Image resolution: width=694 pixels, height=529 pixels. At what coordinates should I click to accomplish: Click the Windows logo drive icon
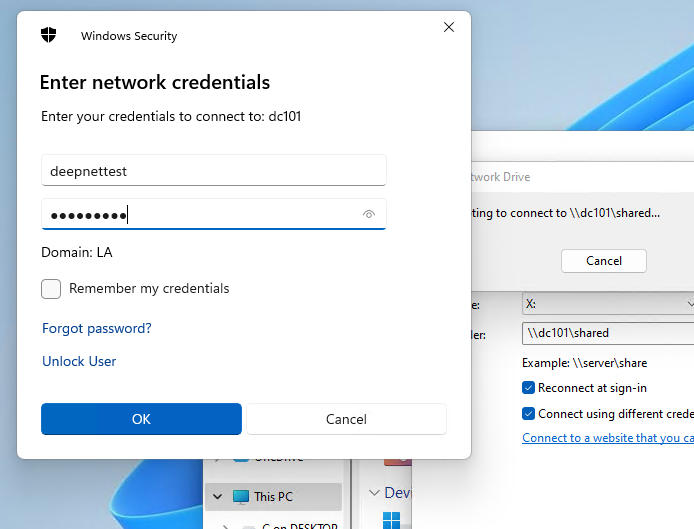tap(391, 521)
